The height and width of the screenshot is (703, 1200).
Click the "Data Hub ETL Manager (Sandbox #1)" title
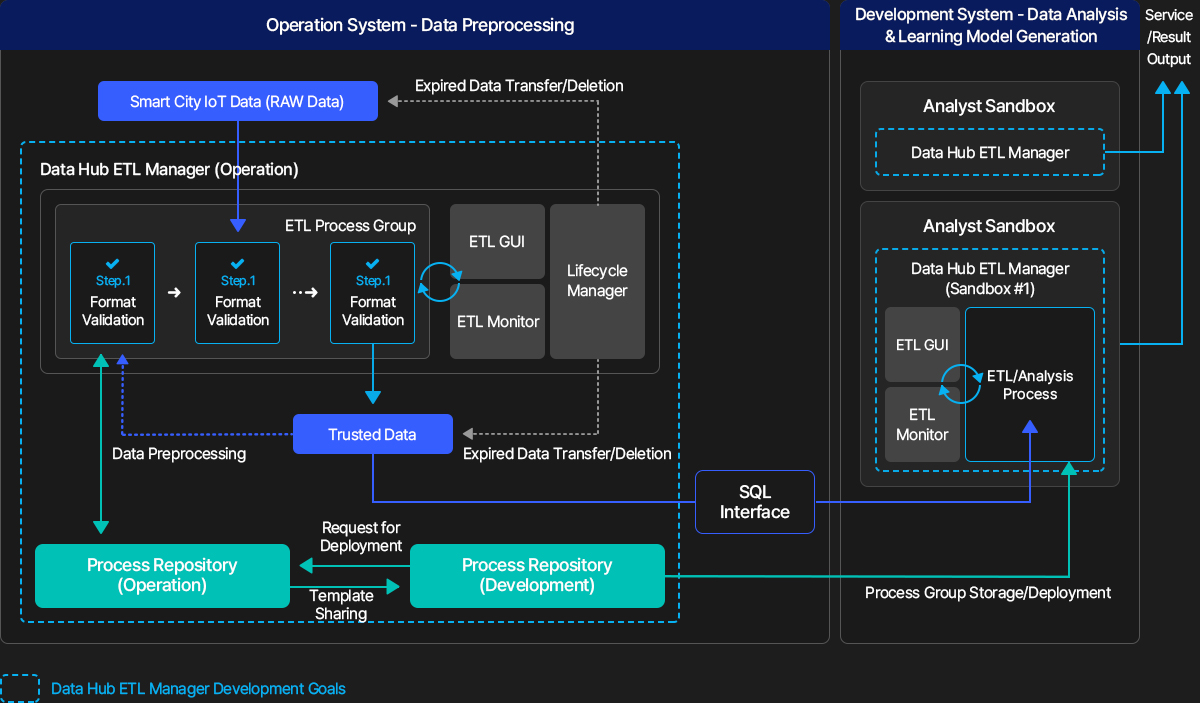pos(990,278)
